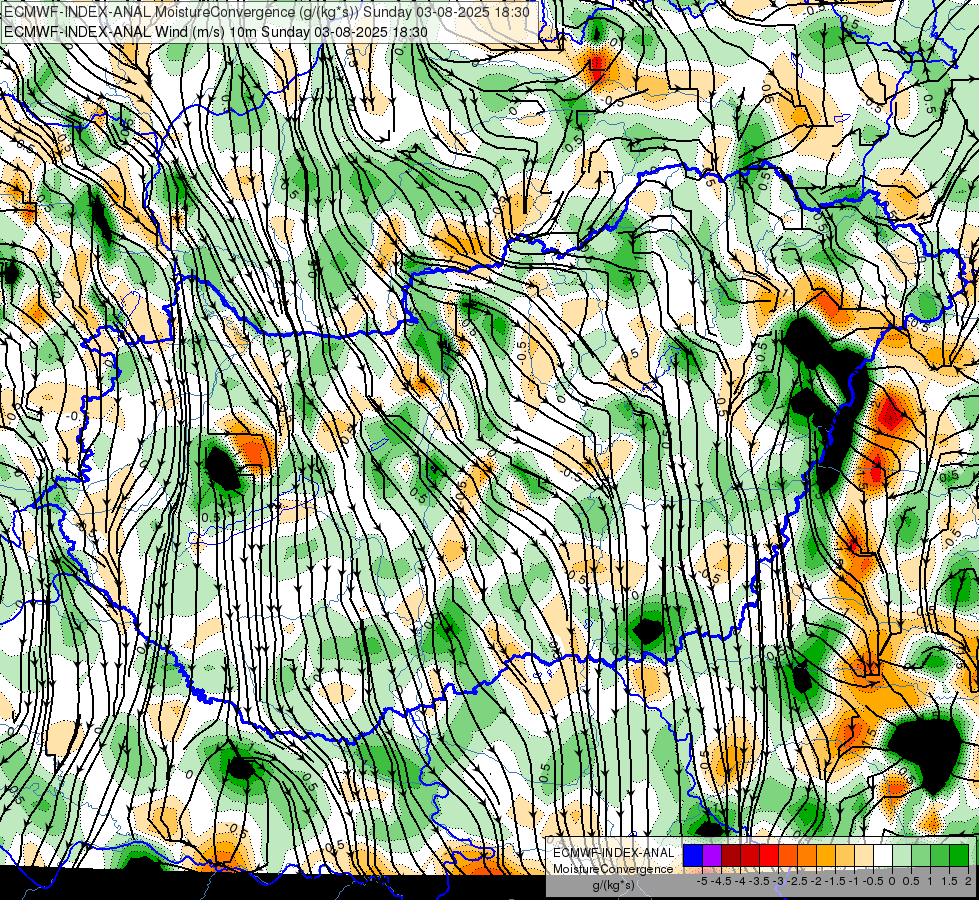Click the '2' legend scale value
Viewport: 979px width, 900px height.
coord(968,881)
